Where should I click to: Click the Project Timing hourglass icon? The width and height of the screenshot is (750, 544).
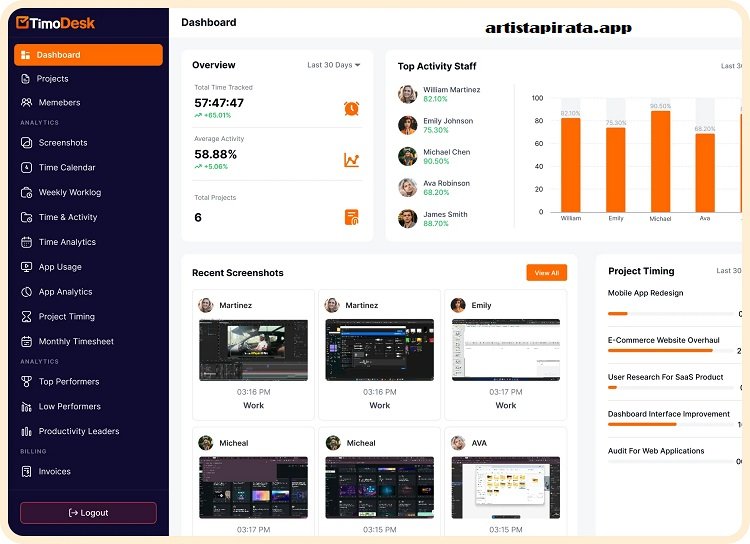click(x=26, y=317)
